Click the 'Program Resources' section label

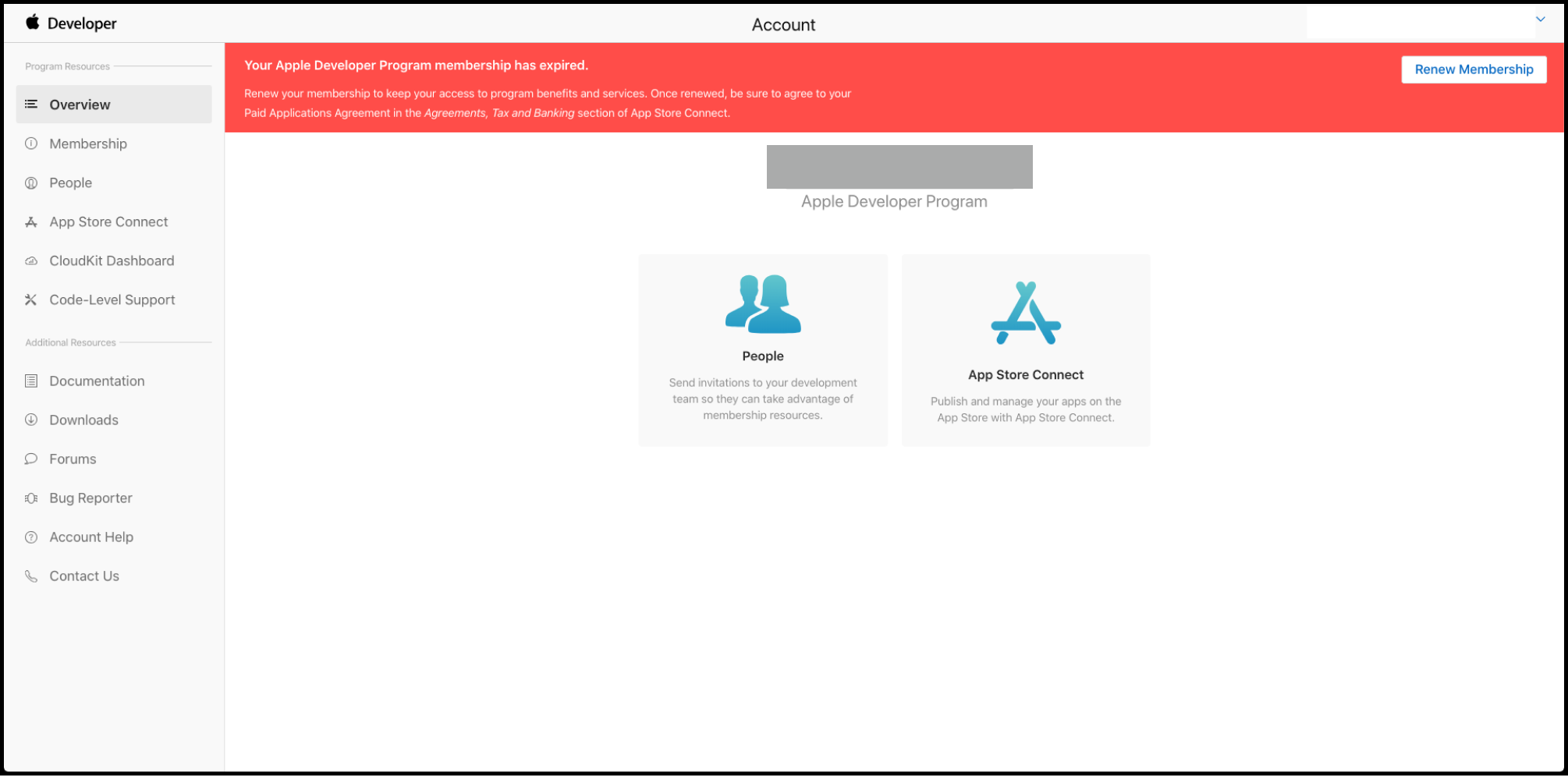(x=67, y=66)
